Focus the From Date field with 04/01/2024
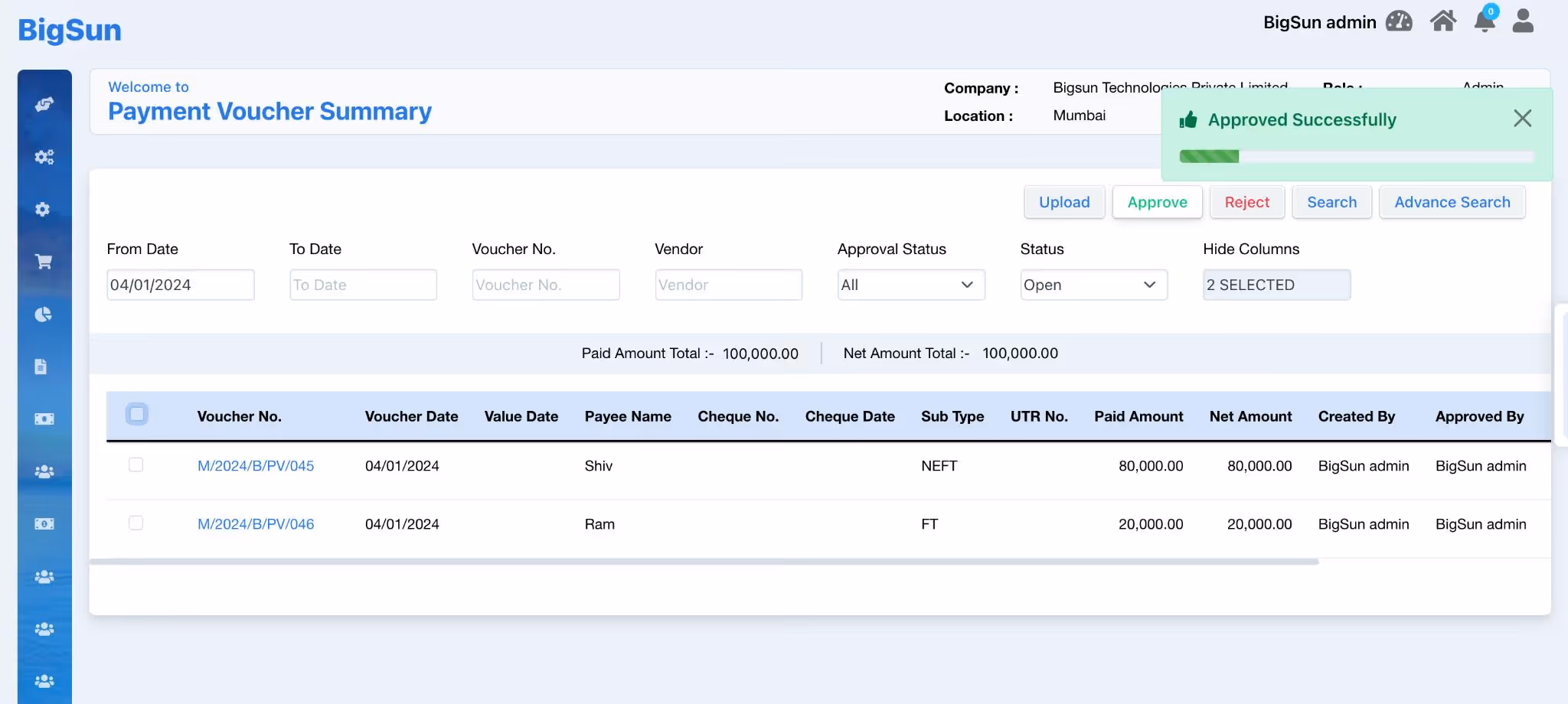 point(180,285)
